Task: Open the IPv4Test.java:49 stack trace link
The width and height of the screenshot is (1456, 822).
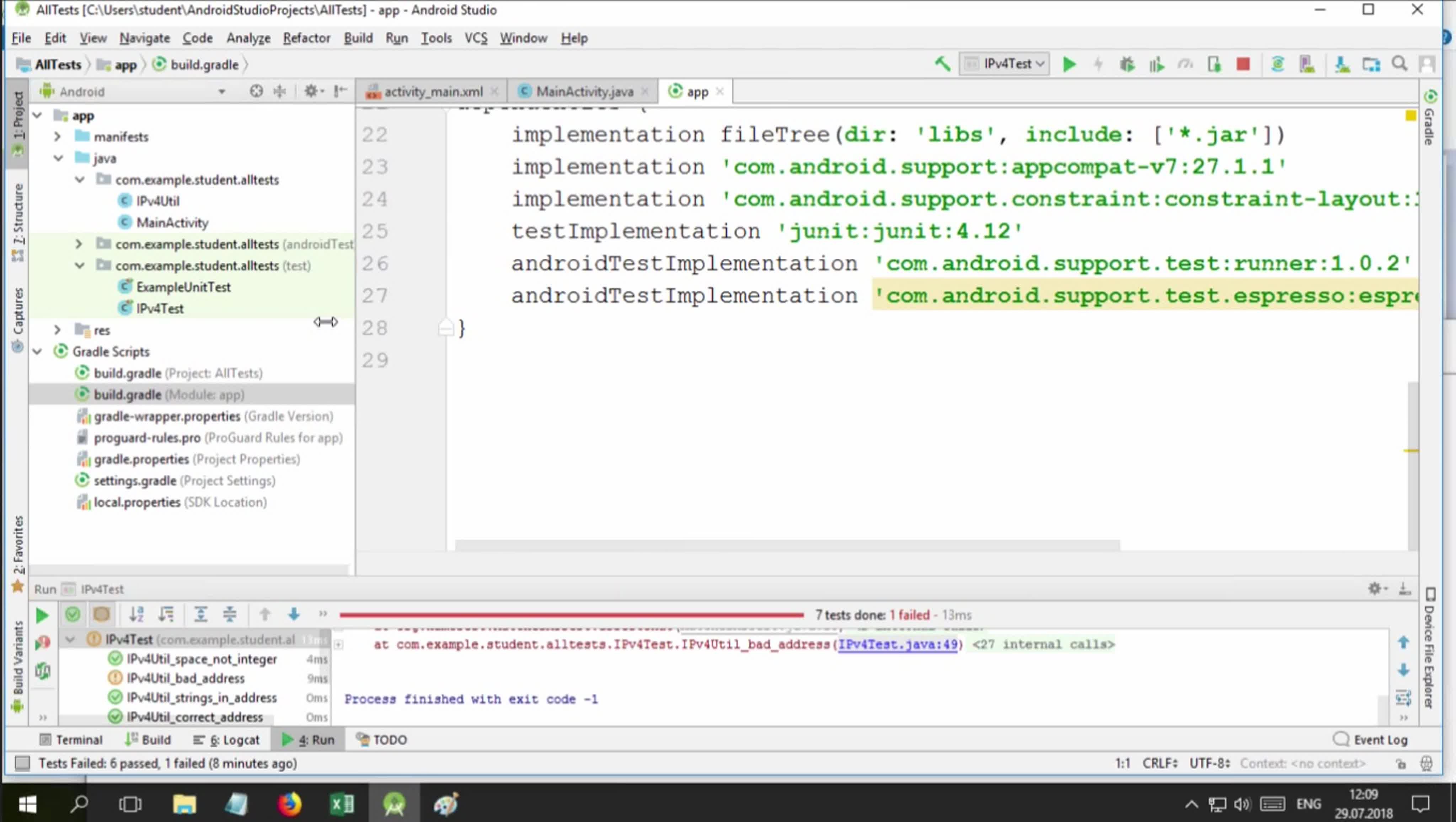Action: point(897,644)
